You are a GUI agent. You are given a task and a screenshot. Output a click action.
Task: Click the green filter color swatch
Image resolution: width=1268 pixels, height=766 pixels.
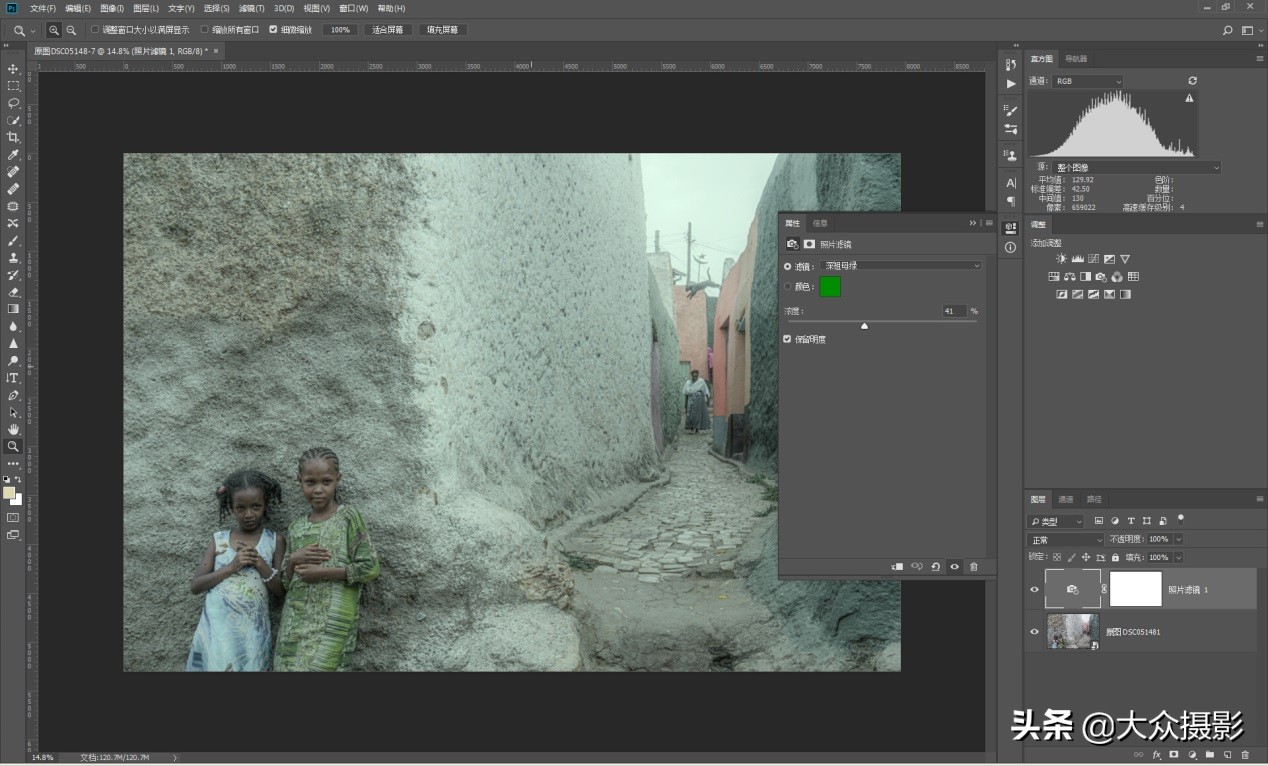click(830, 287)
